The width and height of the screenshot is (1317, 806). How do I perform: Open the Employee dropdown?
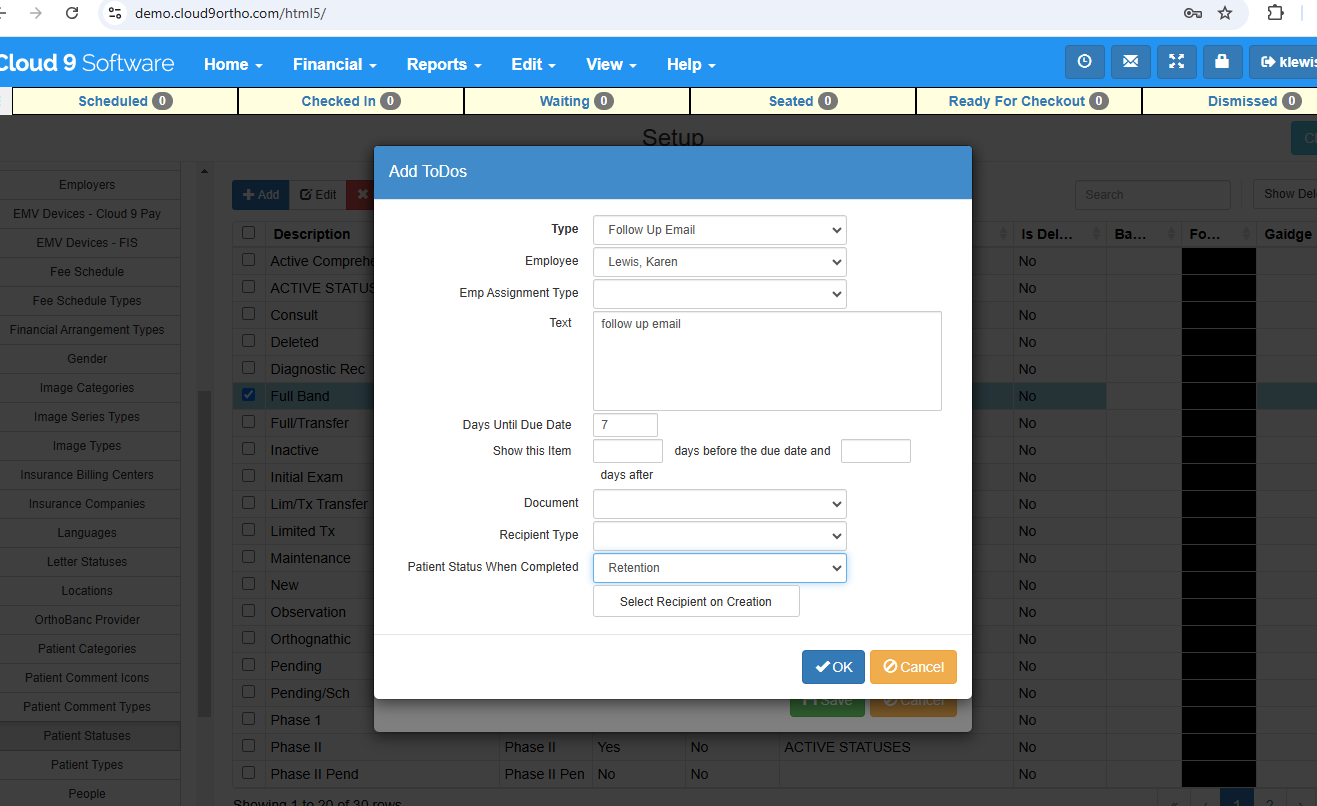coord(720,262)
